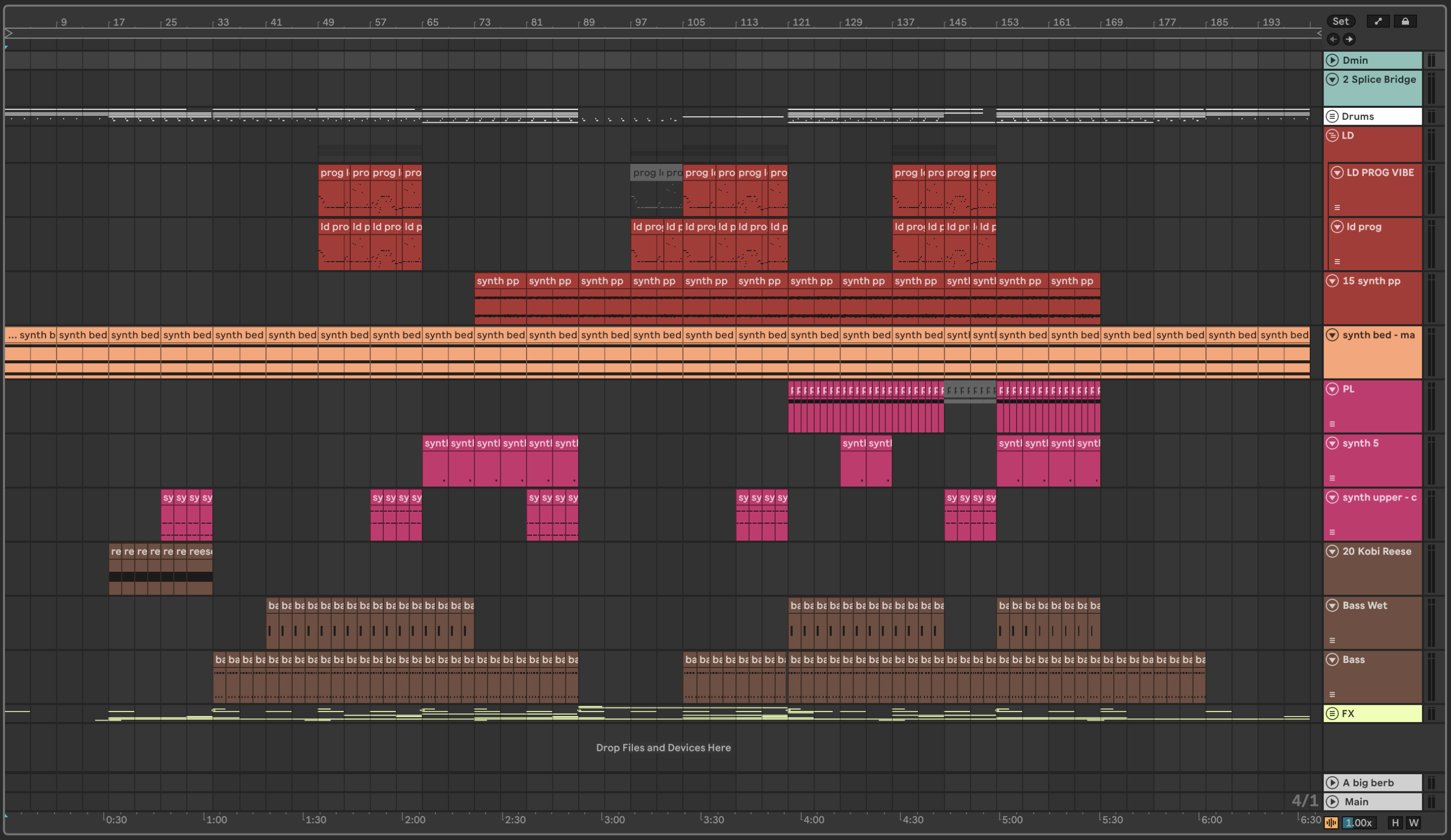Click bar 153 on the beat ruler
This screenshot has height=840, width=1451.
[1010, 22]
